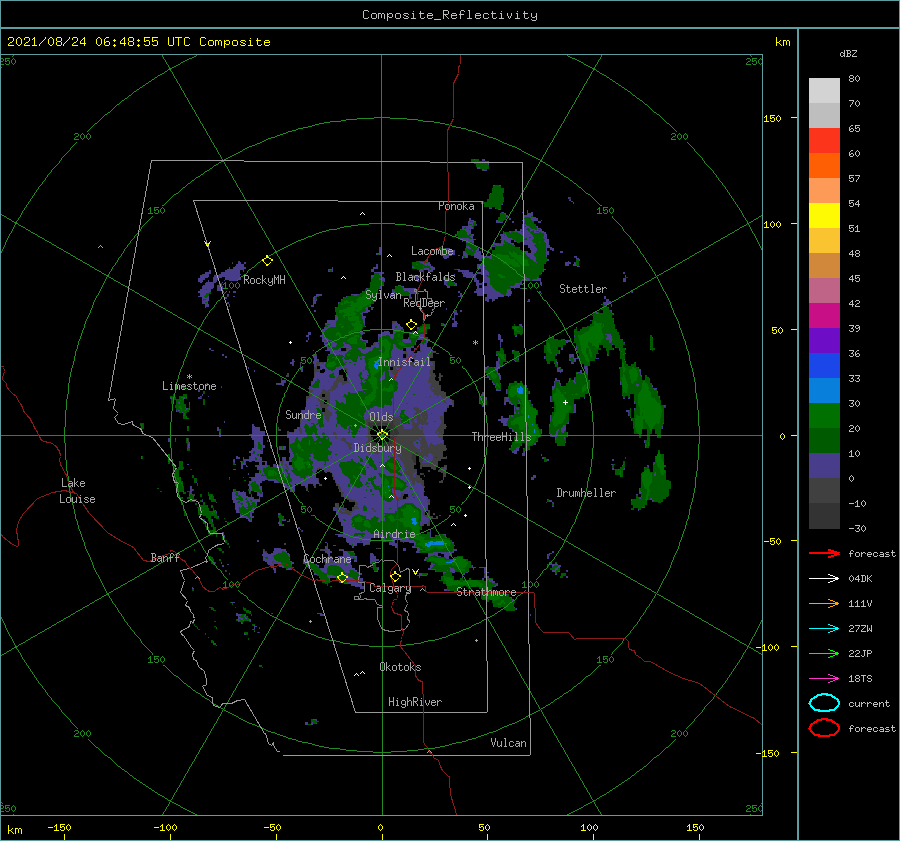The image size is (900, 841).
Task: Click the Didsbury town label
Action: pos(377,448)
